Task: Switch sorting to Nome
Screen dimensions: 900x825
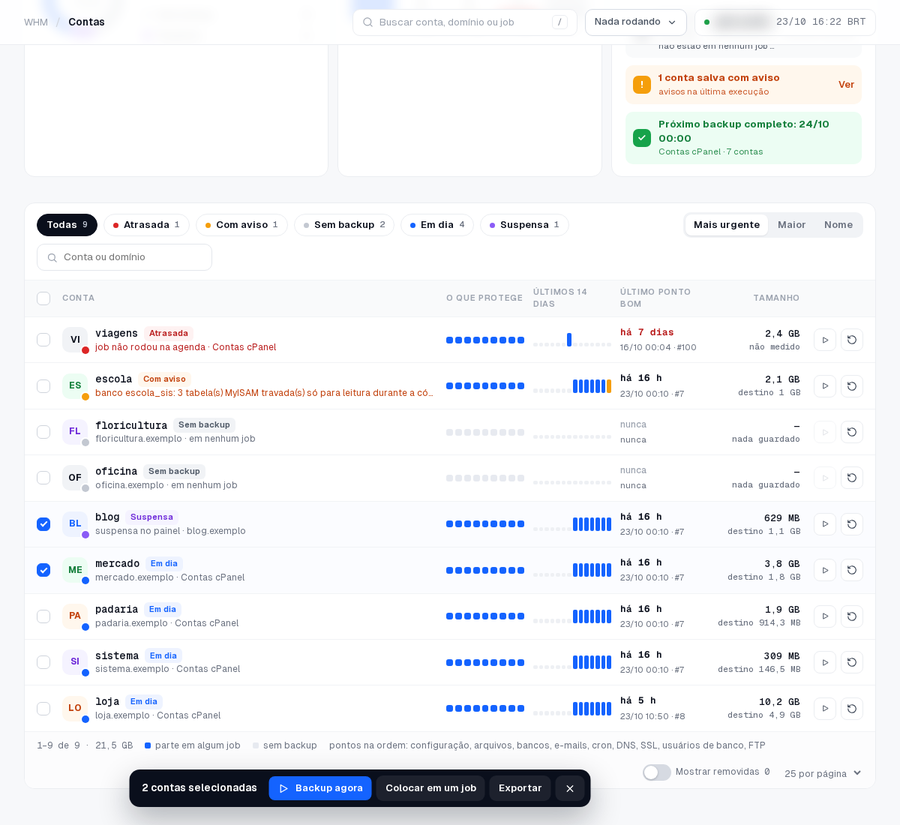Action: [838, 225]
